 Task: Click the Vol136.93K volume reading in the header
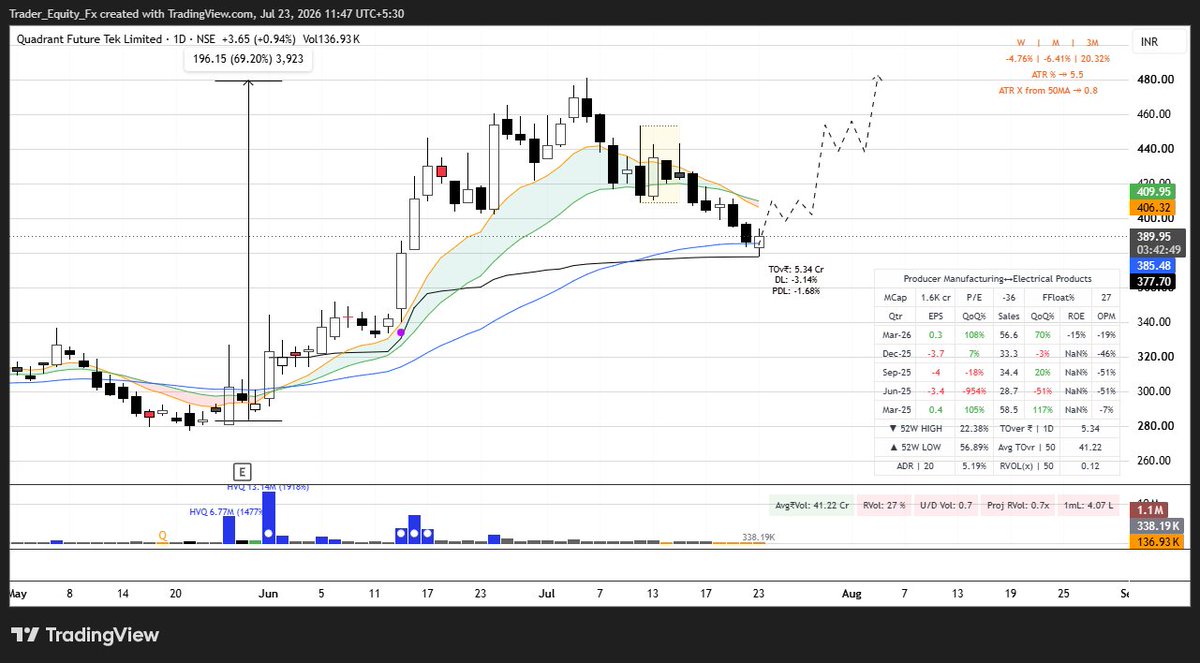click(x=330, y=39)
